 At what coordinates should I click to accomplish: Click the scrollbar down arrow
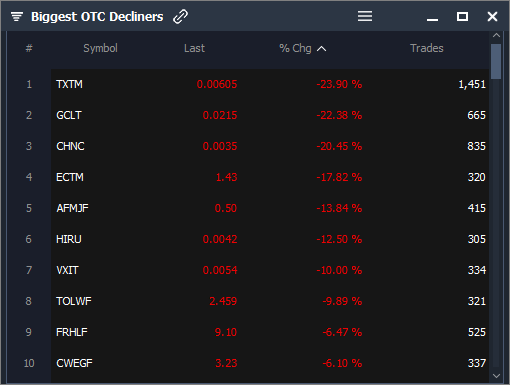click(496, 376)
